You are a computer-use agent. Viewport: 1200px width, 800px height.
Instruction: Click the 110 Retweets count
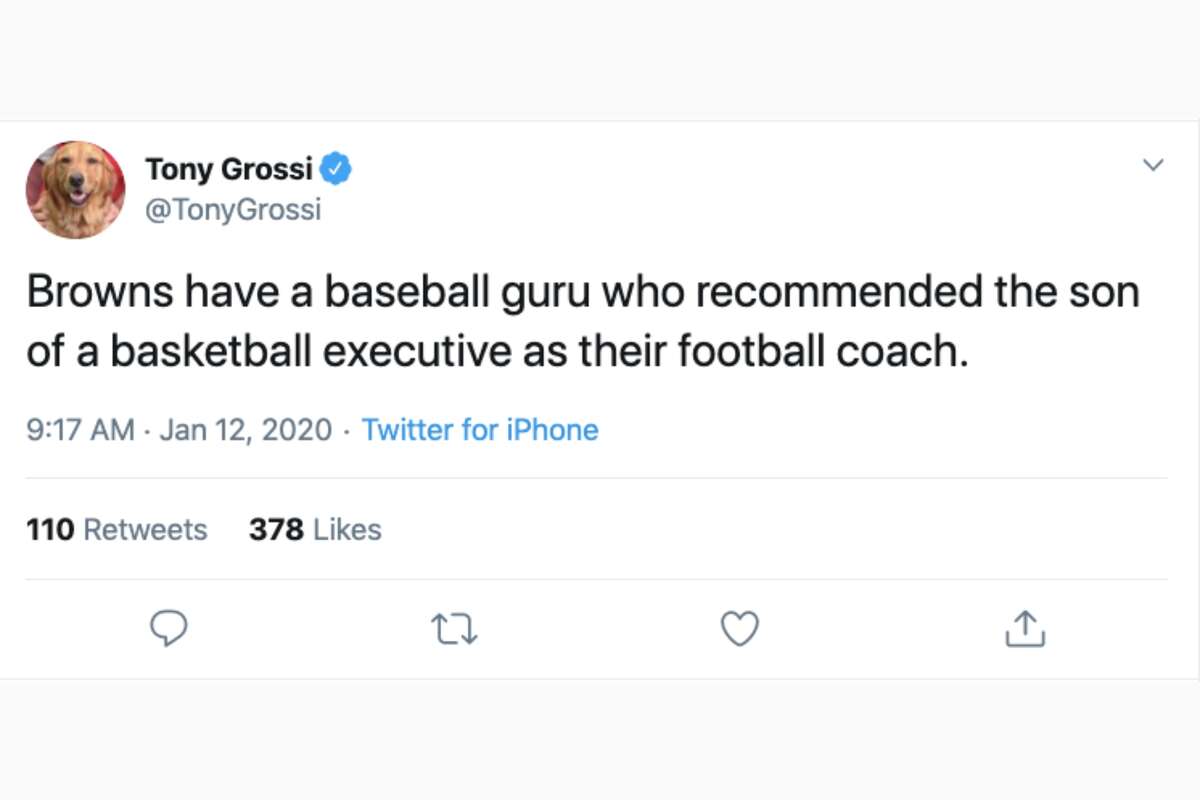(x=117, y=529)
